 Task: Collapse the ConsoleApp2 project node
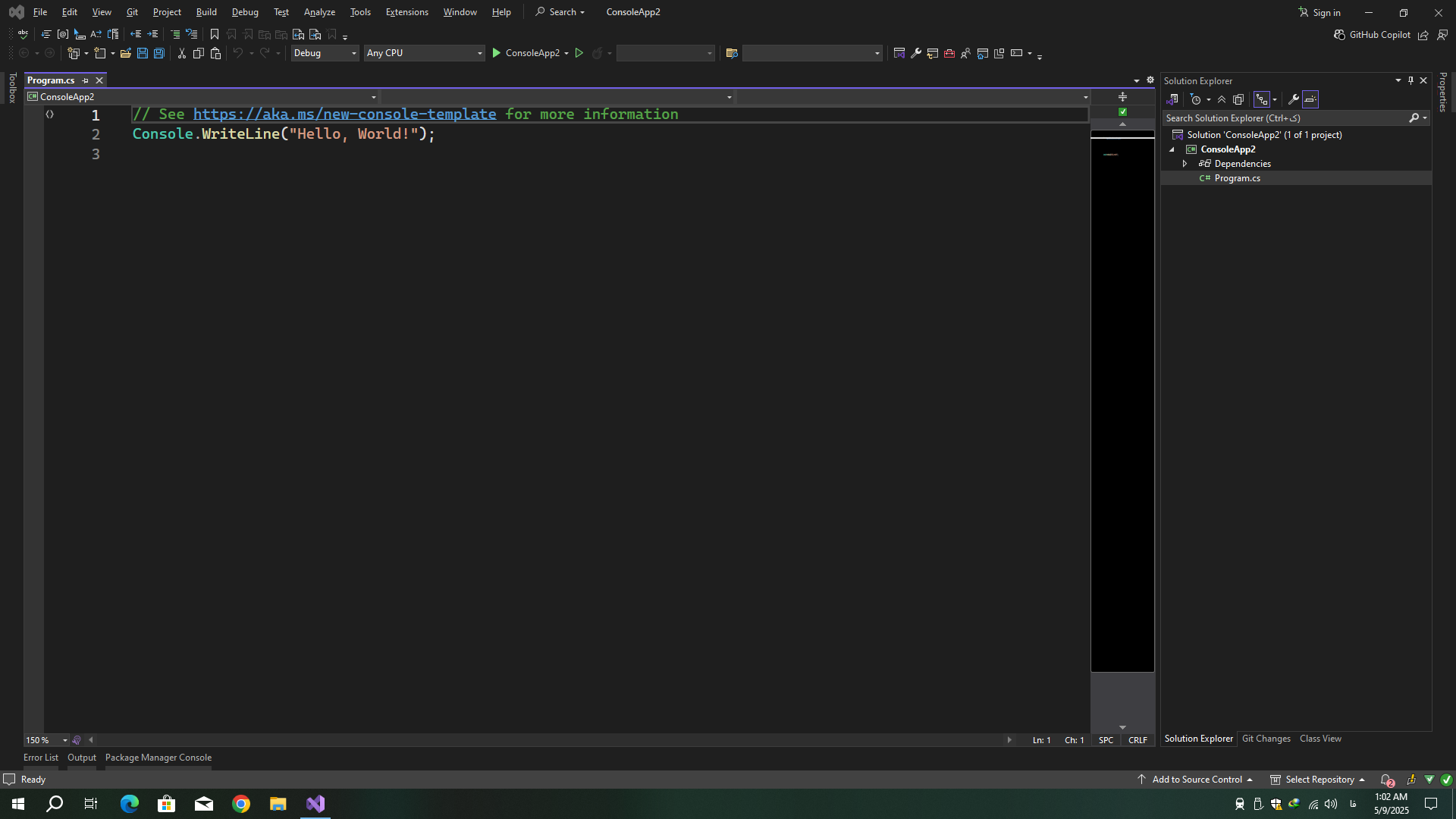1172,149
